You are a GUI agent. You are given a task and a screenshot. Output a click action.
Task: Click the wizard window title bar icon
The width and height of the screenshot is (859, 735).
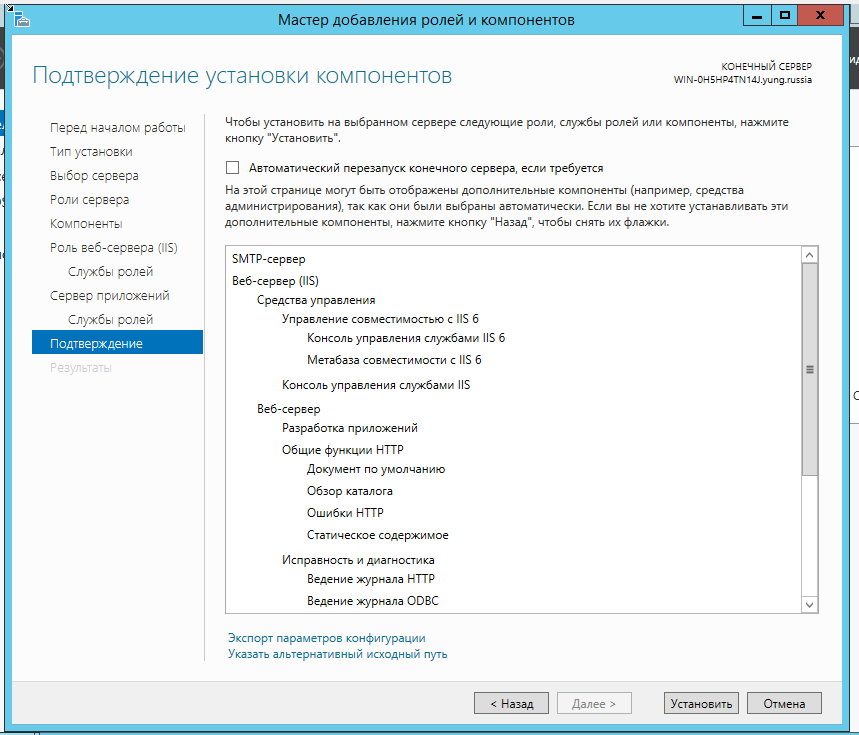[22, 20]
